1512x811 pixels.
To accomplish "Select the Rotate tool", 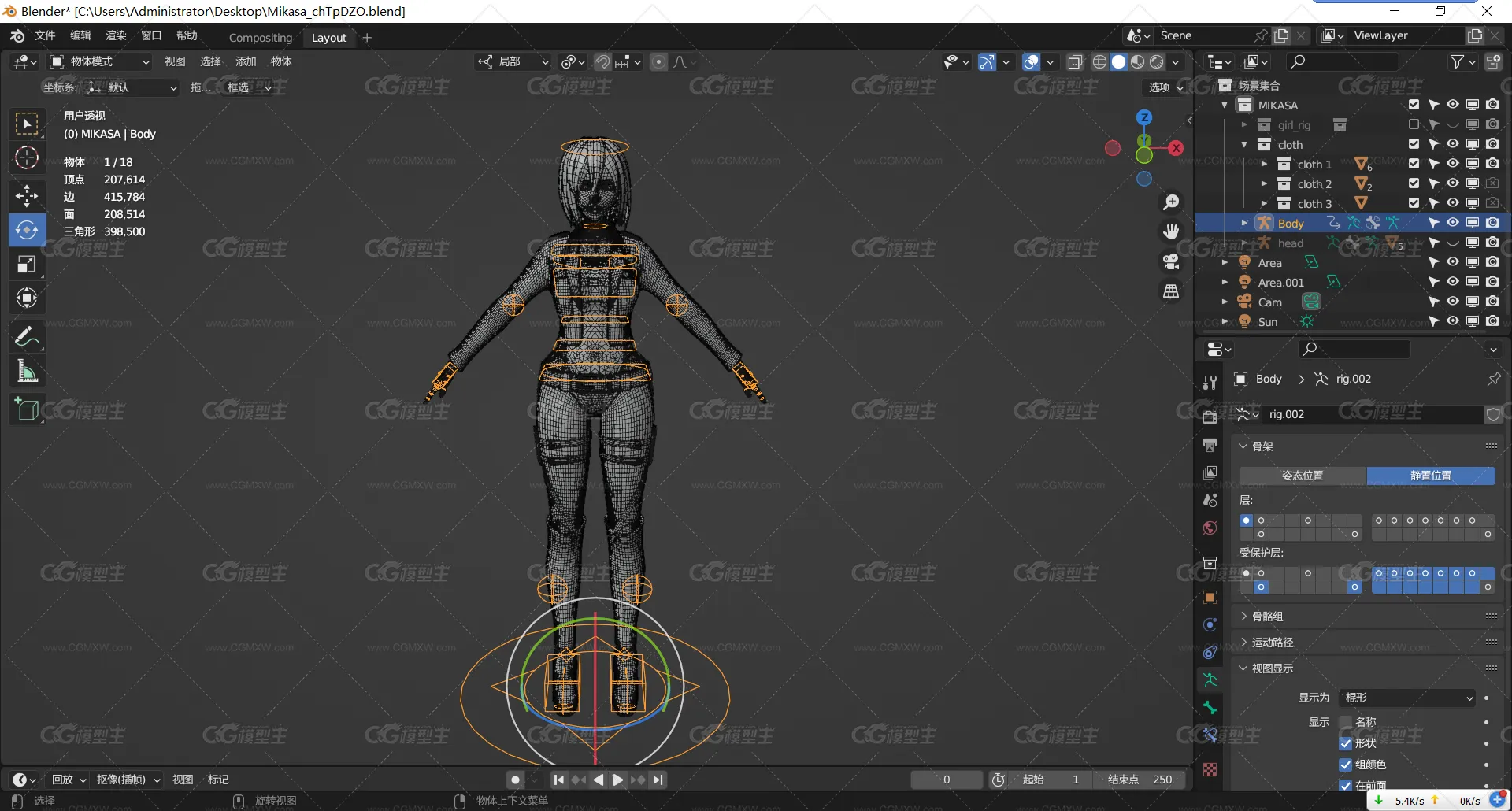I will tap(27, 230).
